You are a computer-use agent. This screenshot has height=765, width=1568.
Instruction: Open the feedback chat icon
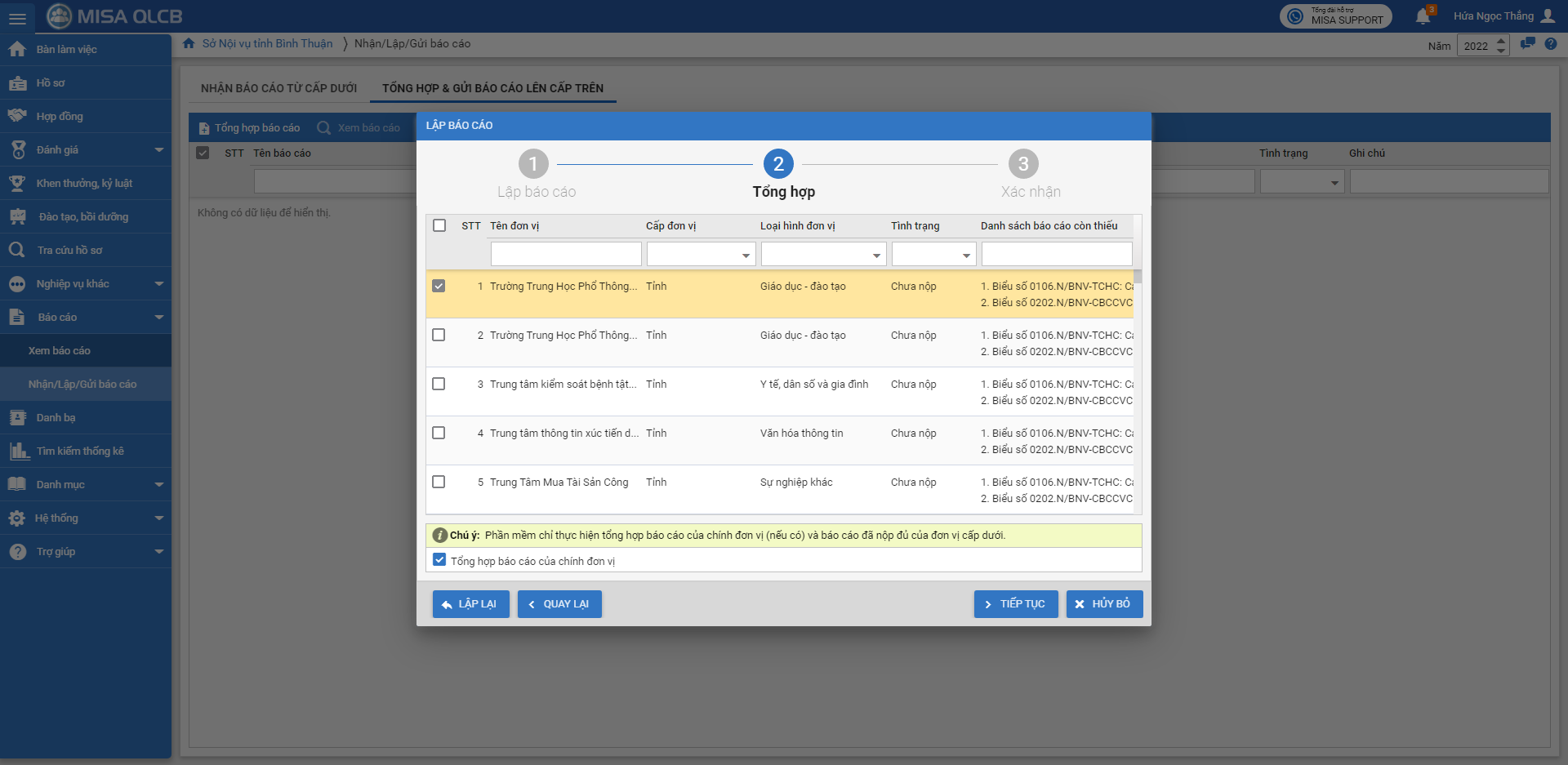pos(1527,44)
